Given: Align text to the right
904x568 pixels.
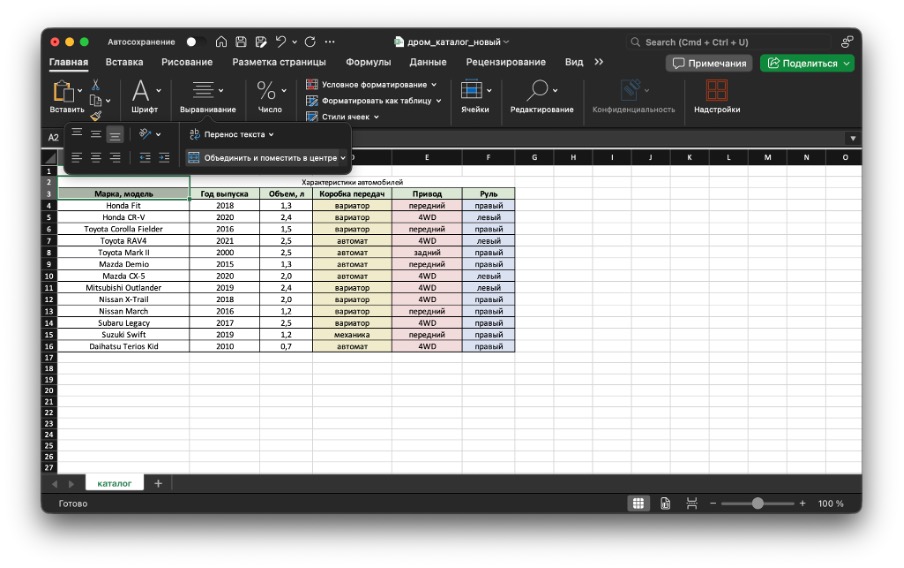Looking at the screenshot, I should point(115,157).
